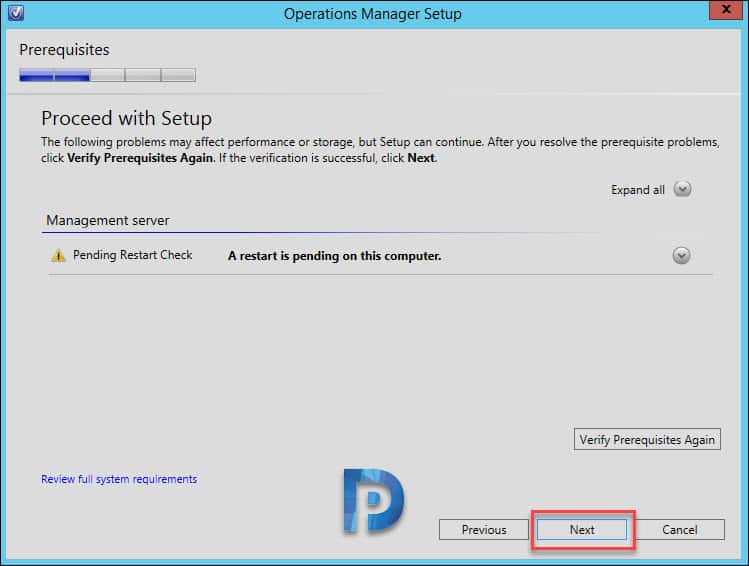Click the Prerequisites progress bar
This screenshot has height=566, width=749.
point(107,75)
